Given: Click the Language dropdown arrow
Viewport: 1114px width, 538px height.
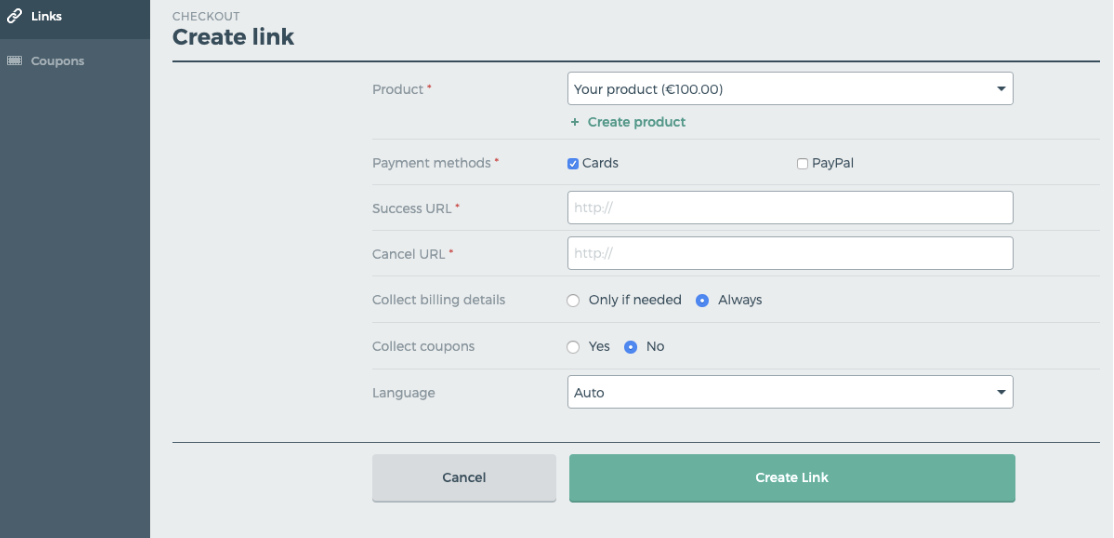Looking at the screenshot, I should 1001,393.
